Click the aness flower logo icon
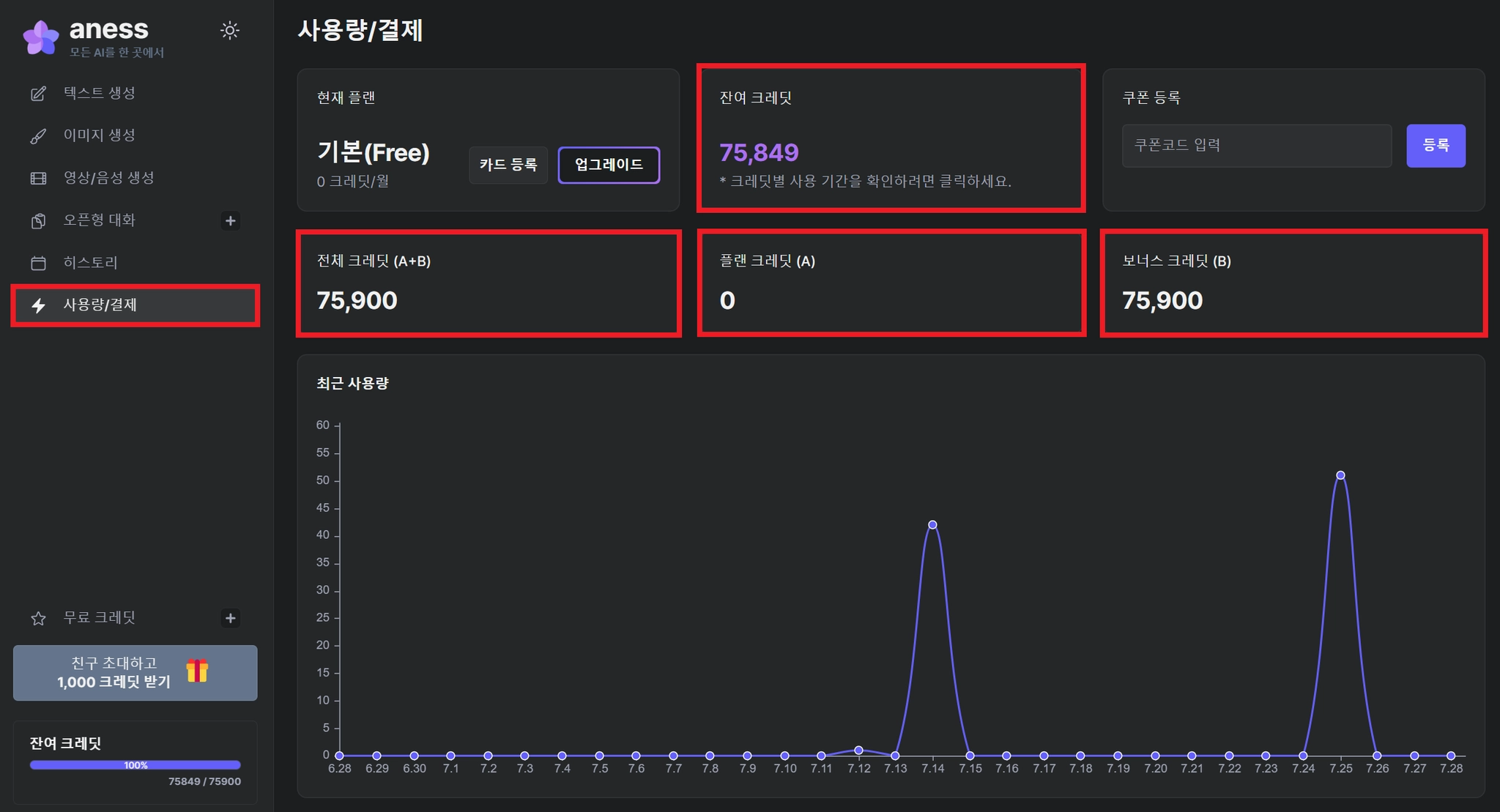 pos(40,37)
